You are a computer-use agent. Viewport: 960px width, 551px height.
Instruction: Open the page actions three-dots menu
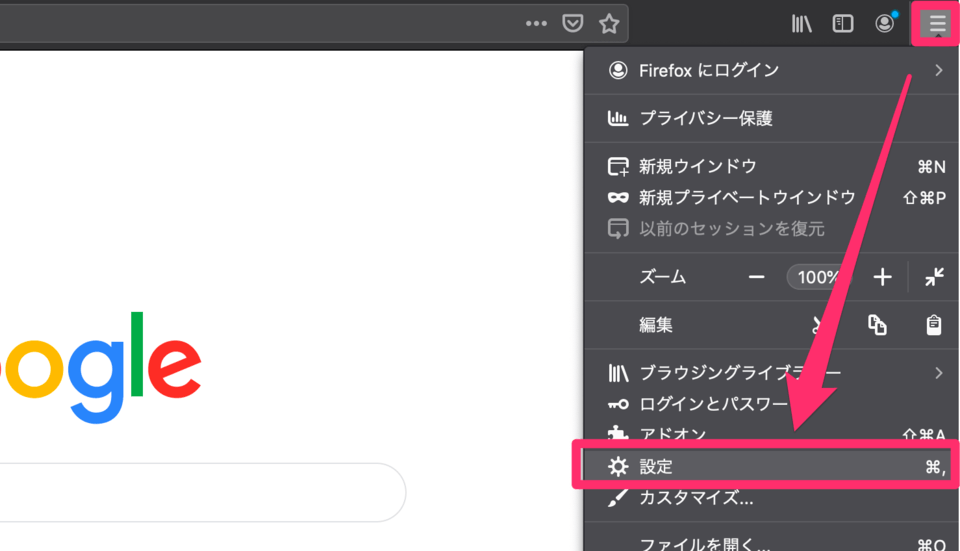tap(536, 24)
